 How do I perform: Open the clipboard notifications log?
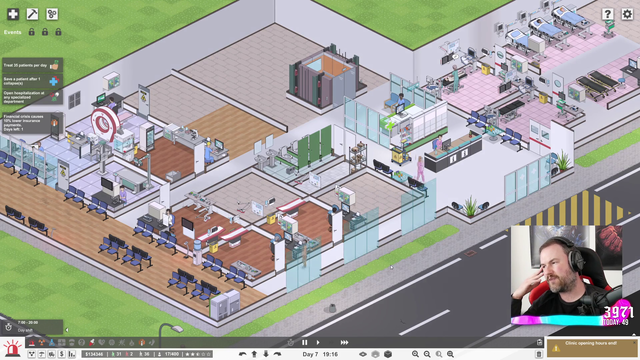(539, 342)
